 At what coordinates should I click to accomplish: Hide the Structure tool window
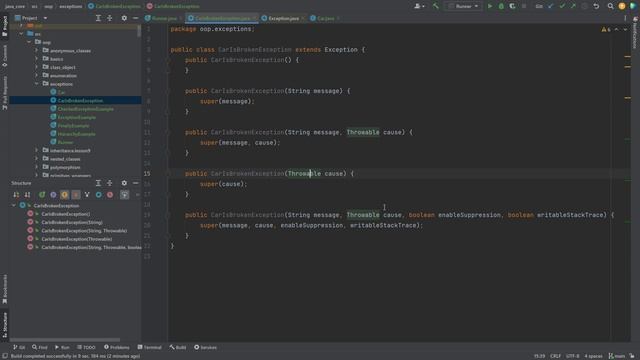[x=136, y=183]
